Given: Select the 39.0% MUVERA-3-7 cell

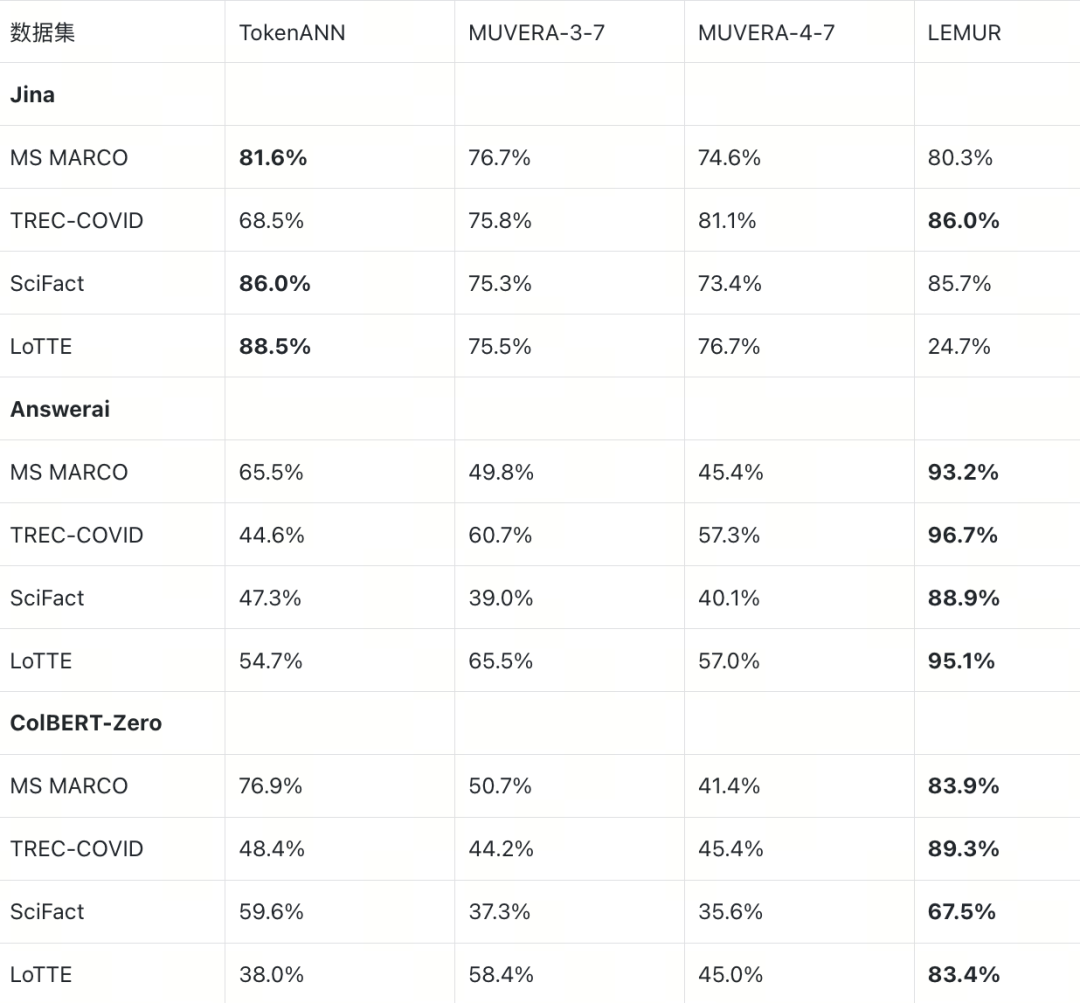Looking at the screenshot, I should click(x=501, y=598).
